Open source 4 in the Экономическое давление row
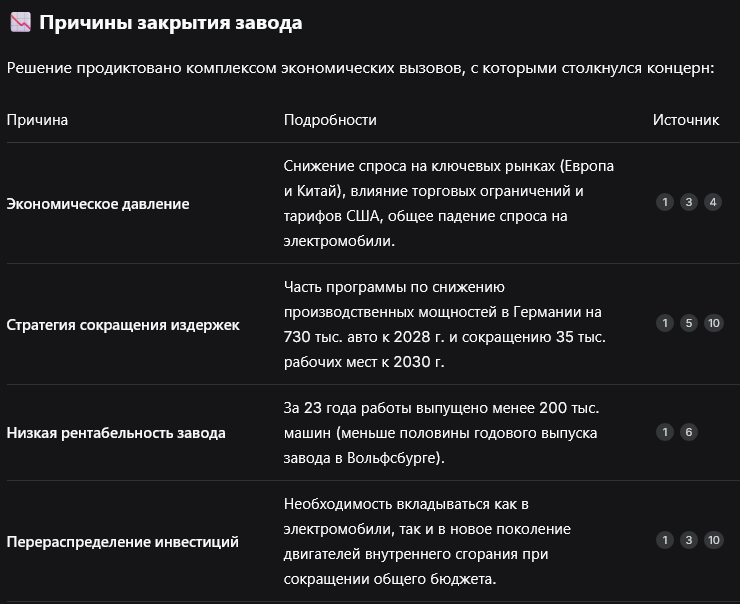 point(713,202)
